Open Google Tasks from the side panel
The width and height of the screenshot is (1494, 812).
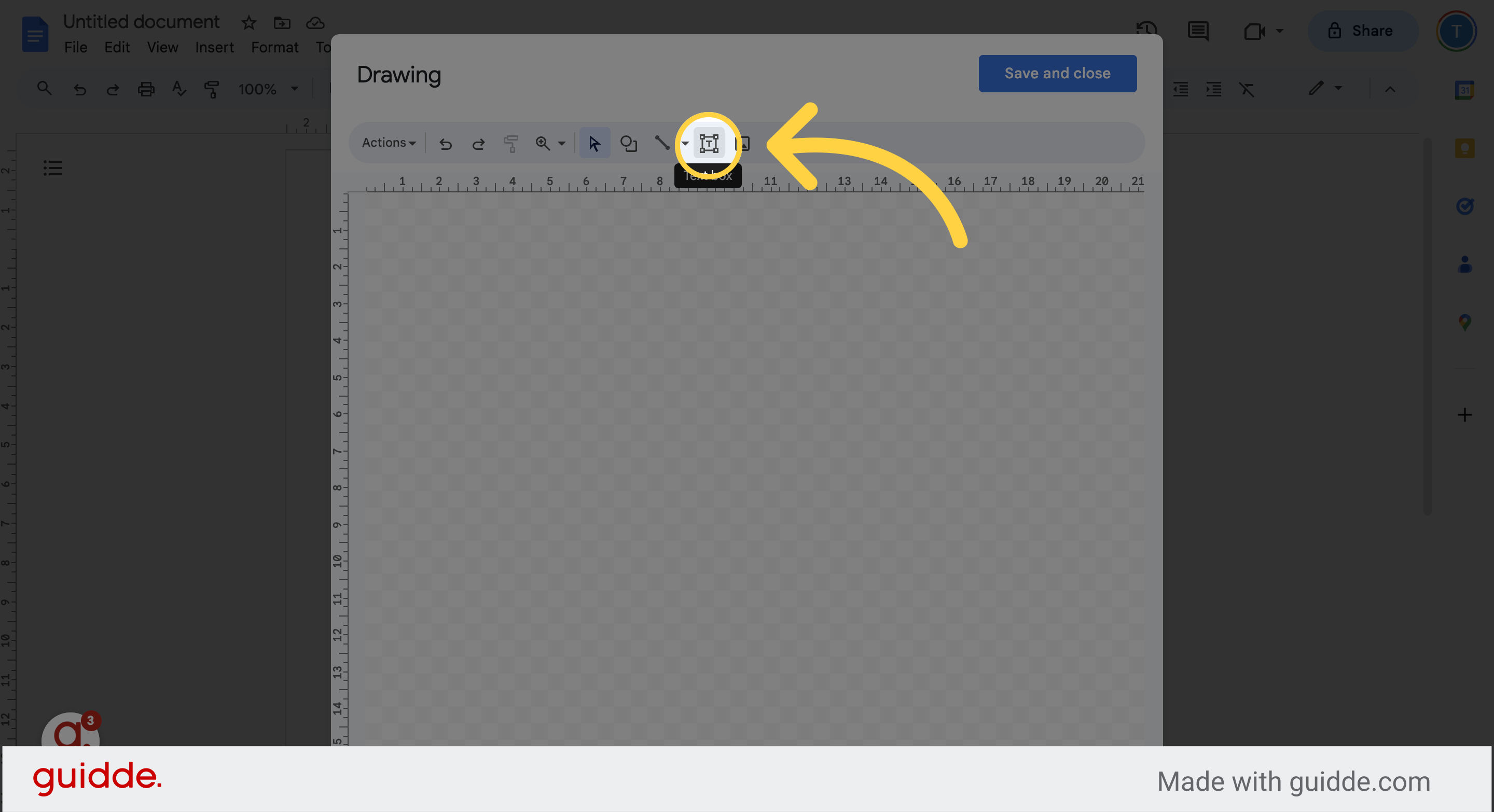tap(1464, 207)
